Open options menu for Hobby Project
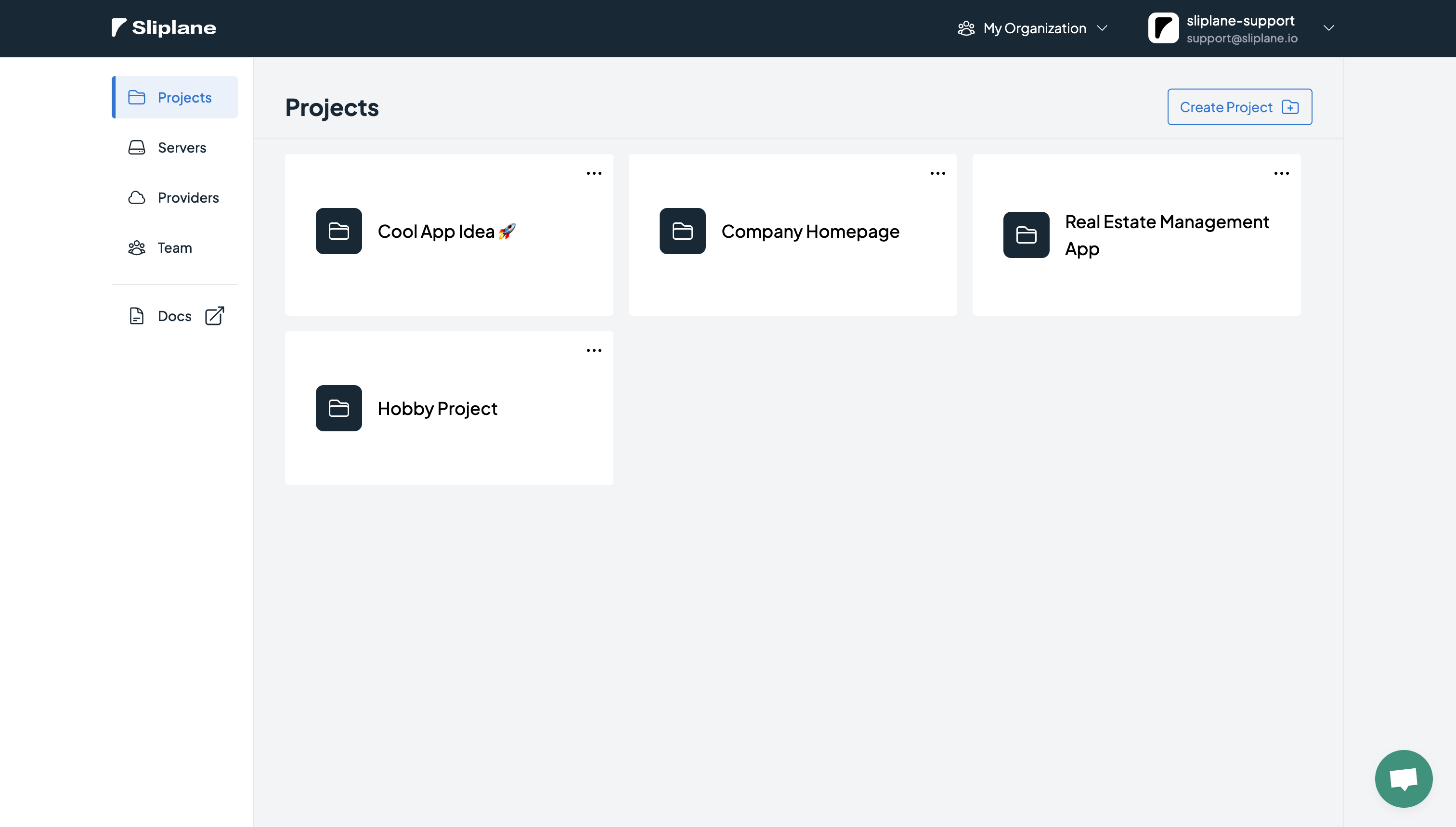Viewport: 1456px width, 827px height. click(594, 350)
